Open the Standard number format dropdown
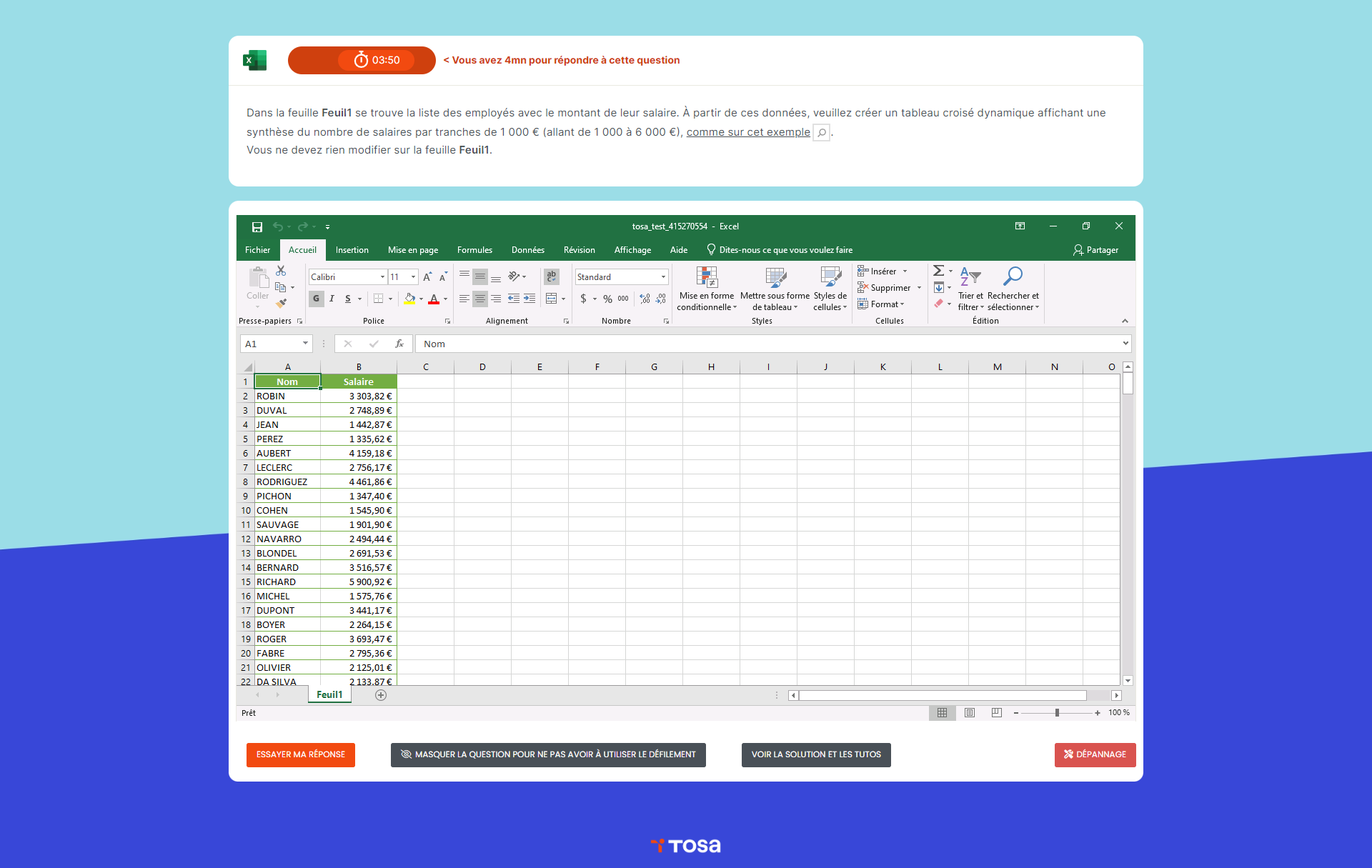Screen dimensions: 1372x868 [663, 277]
